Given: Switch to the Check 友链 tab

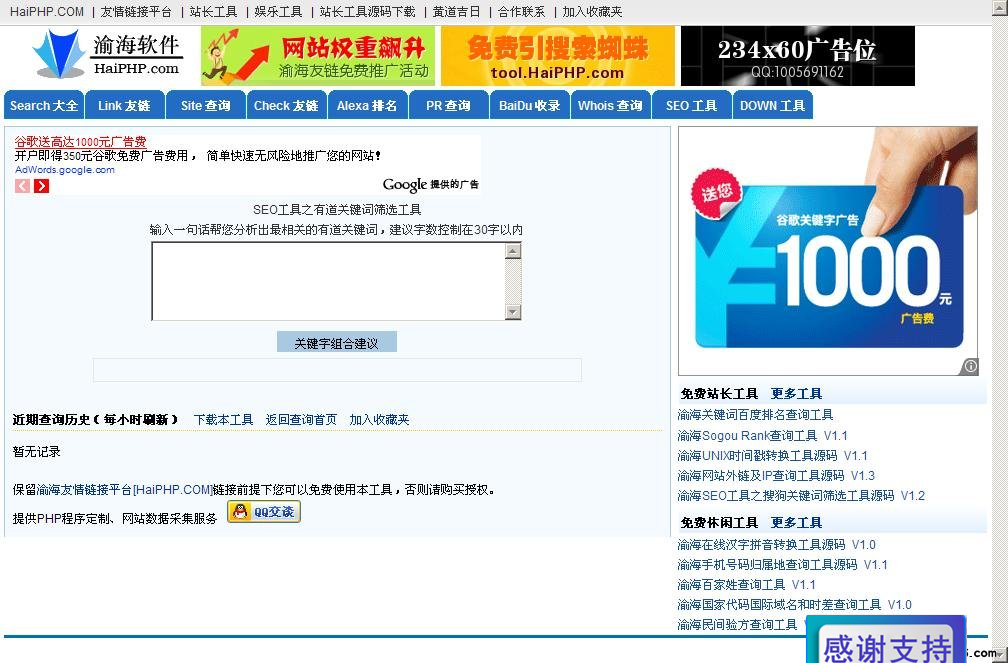Looking at the screenshot, I should (286, 105).
